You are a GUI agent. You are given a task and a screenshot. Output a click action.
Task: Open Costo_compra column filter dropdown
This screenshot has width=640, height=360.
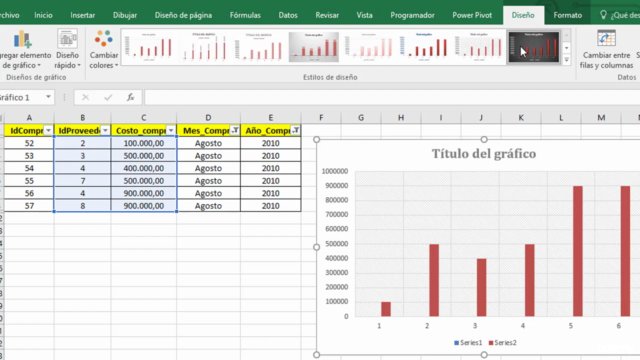pyautogui.click(x=171, y=130)
